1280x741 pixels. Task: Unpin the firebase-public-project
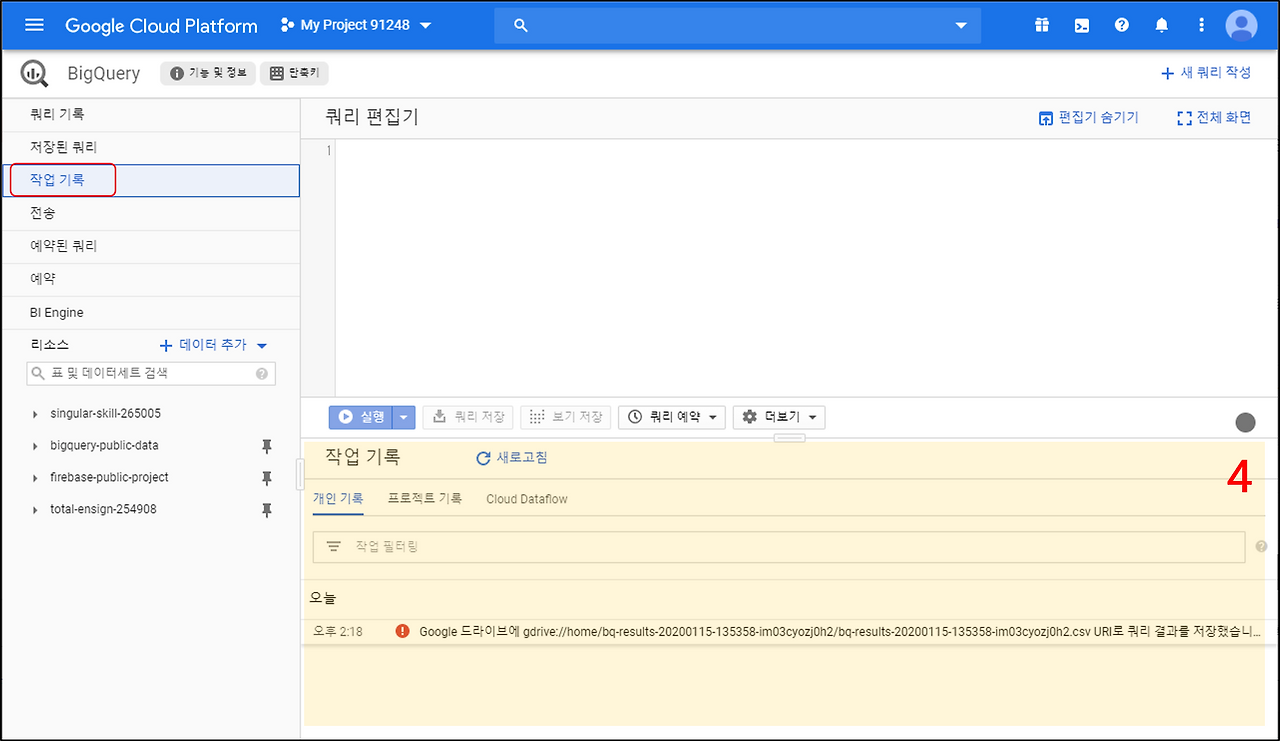pyautogui.click(x=267, y=478)
